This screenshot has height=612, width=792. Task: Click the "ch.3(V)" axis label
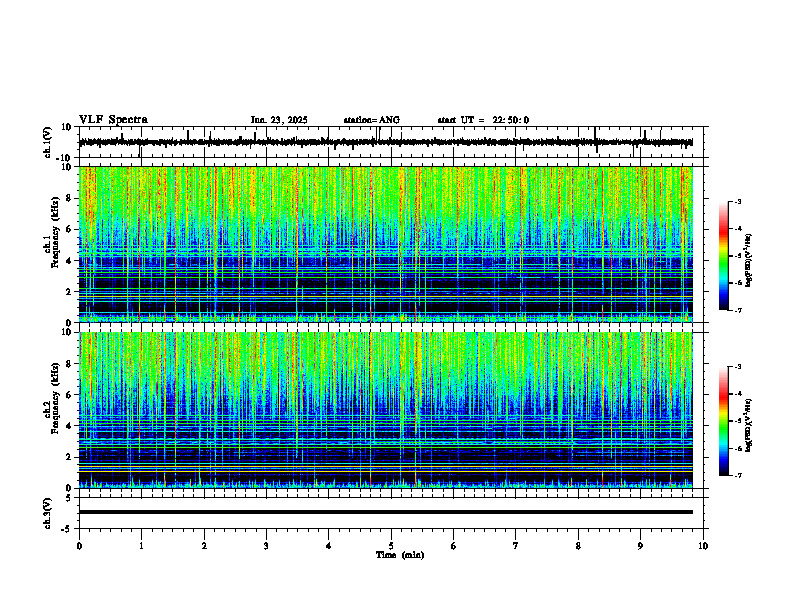[x=47, y=513]
